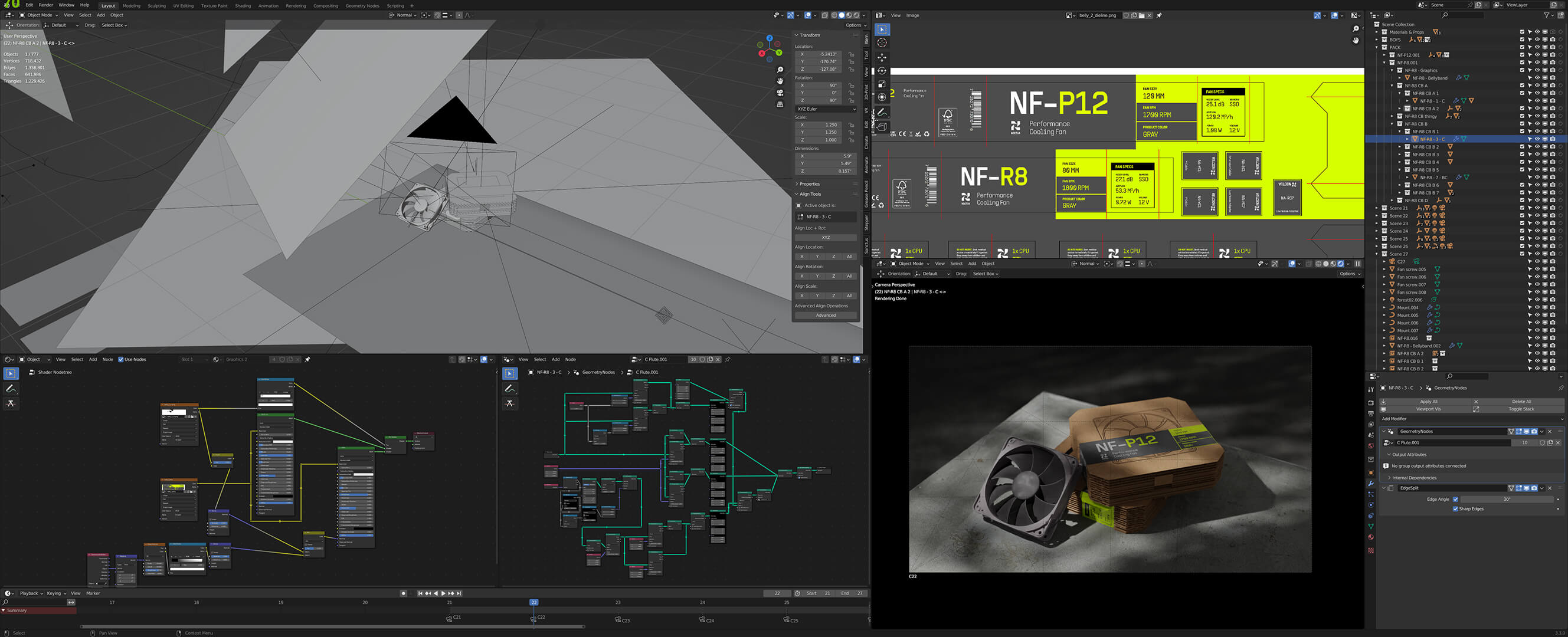Toggle Edge Angle checkbox in EdgeSplit
Screen dimensions: 1568x637
coord(1455,500)
